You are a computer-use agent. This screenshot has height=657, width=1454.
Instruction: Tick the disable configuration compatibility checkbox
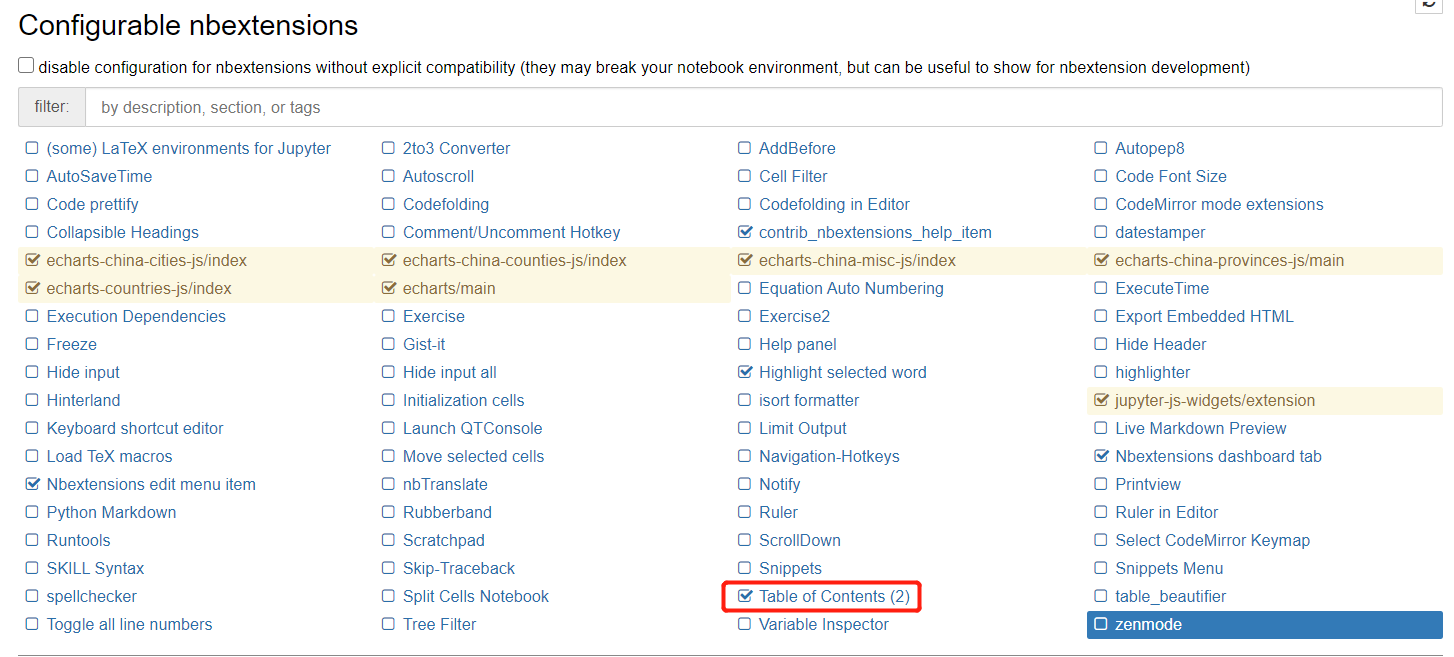(26, 66)
